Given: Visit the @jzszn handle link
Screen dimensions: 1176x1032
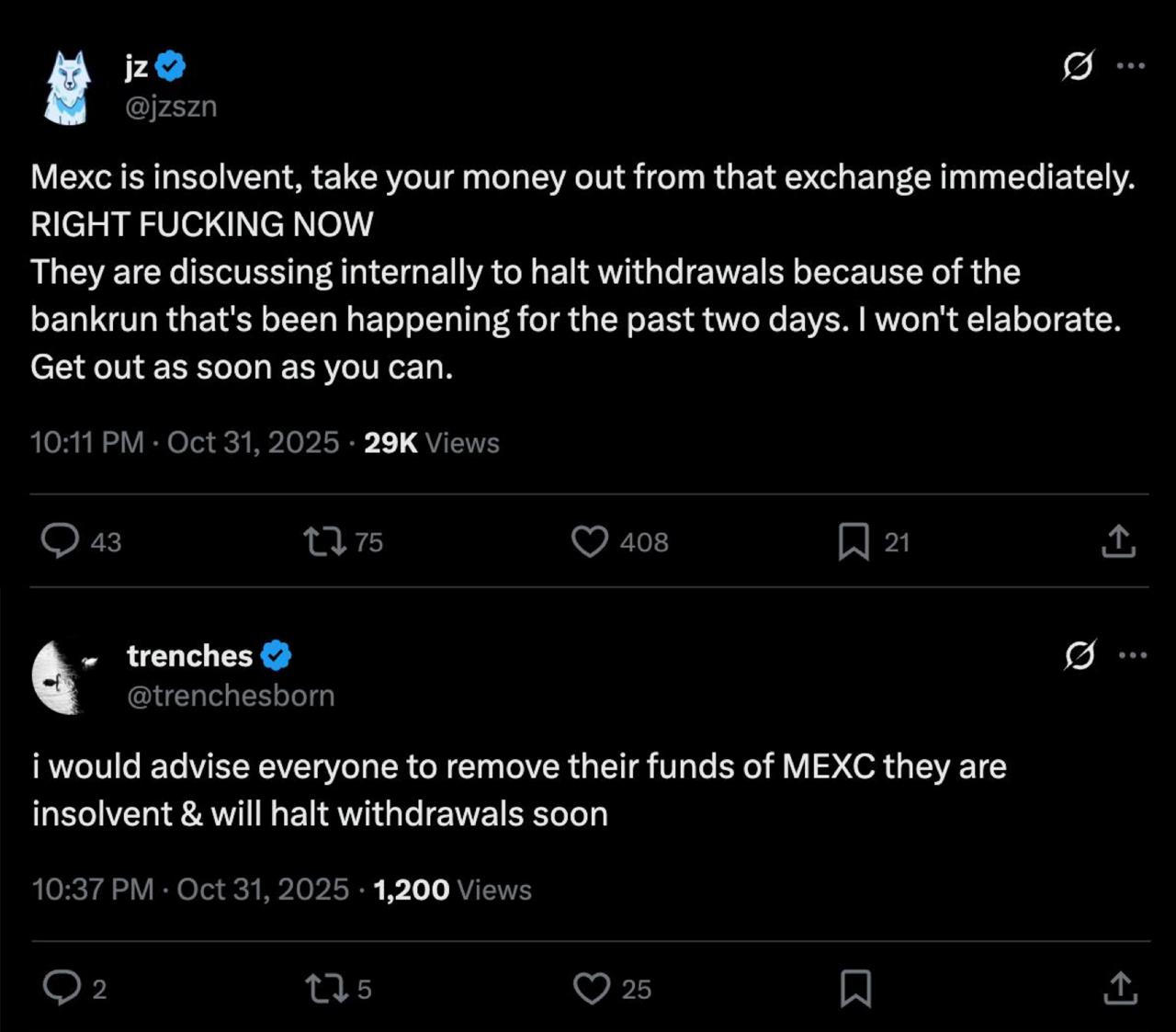Looking at the screenshot, I should (171, 107).
